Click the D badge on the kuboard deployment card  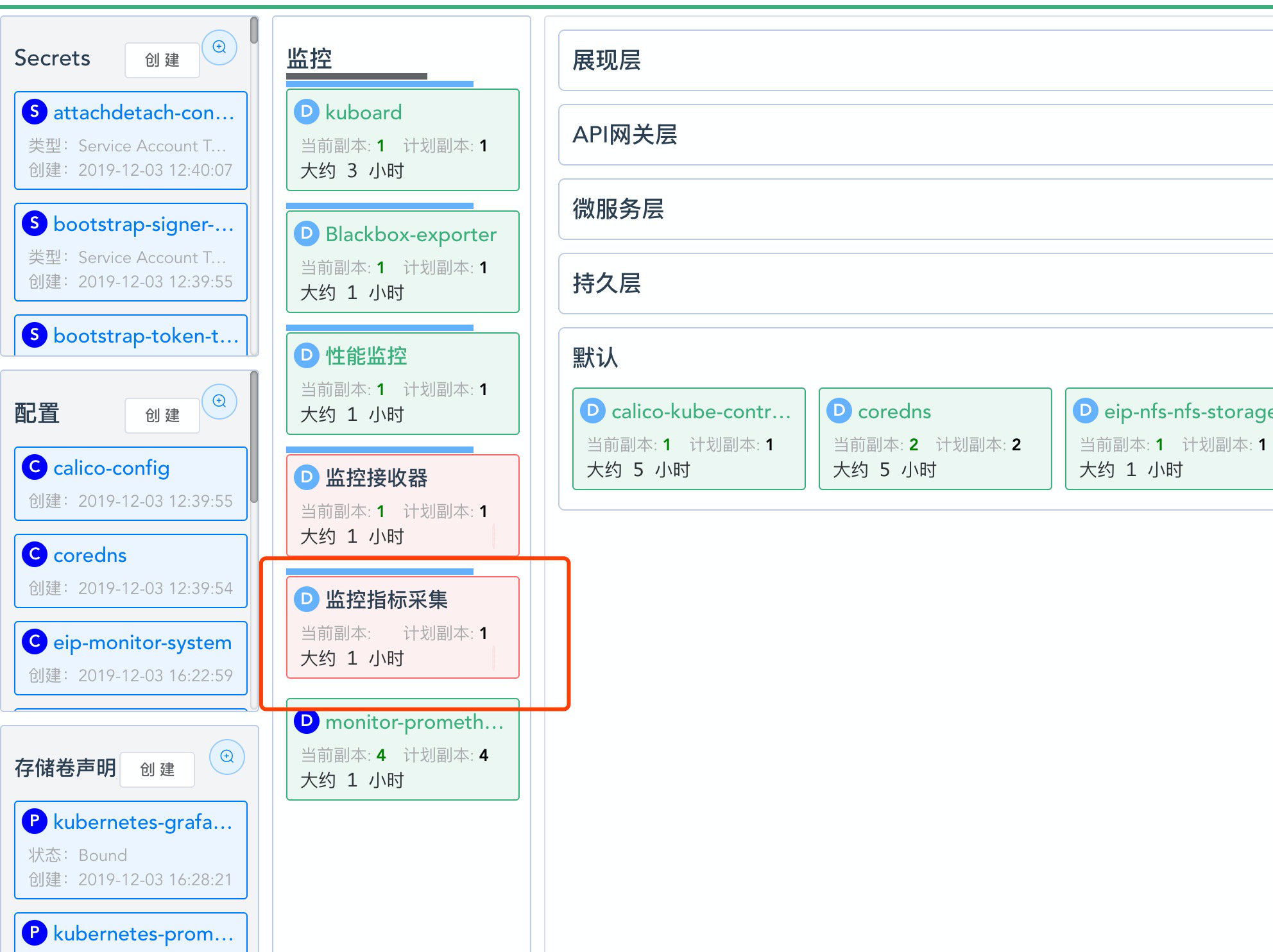click(306, 112)
